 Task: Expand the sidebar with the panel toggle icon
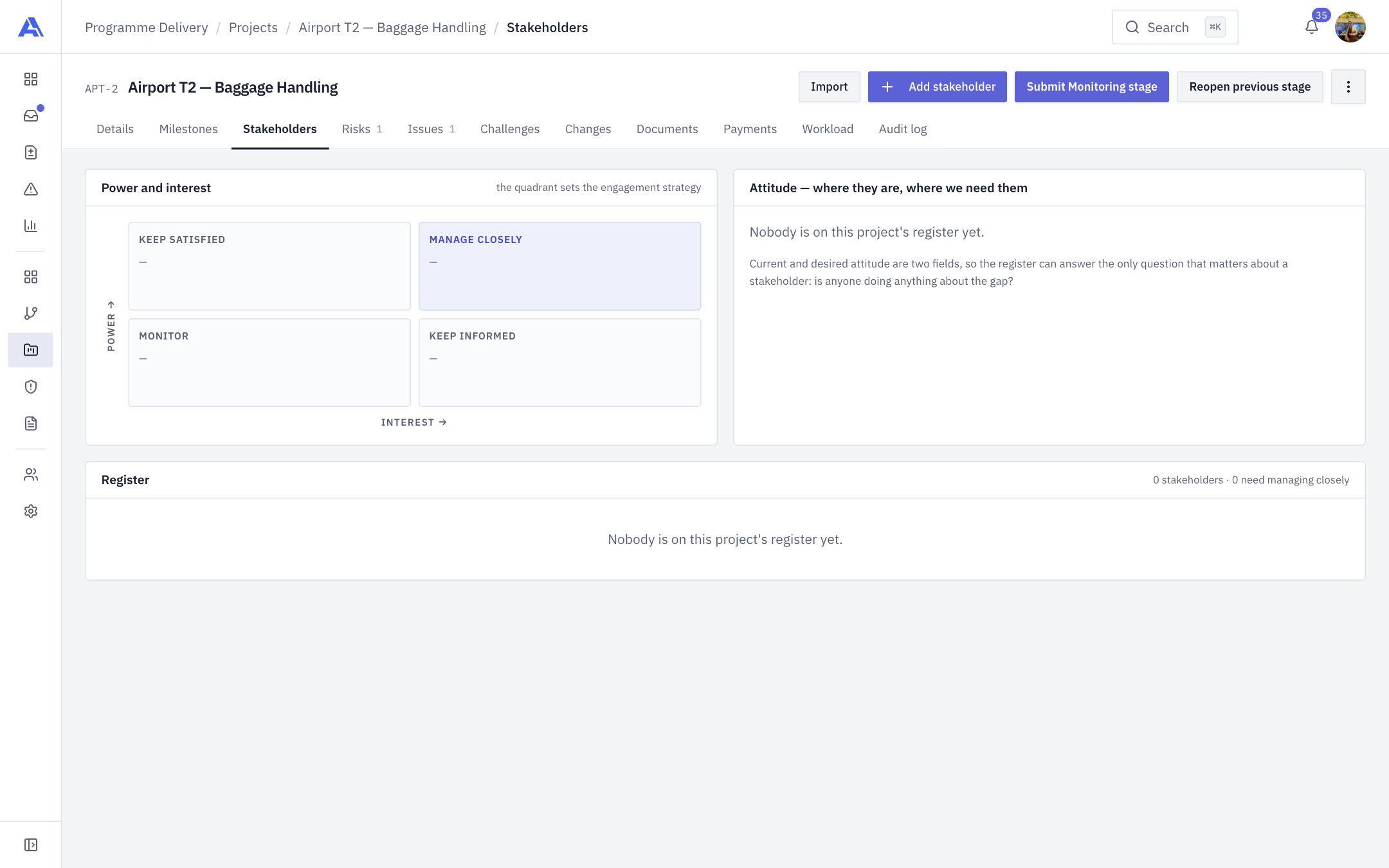click(30, 845)
